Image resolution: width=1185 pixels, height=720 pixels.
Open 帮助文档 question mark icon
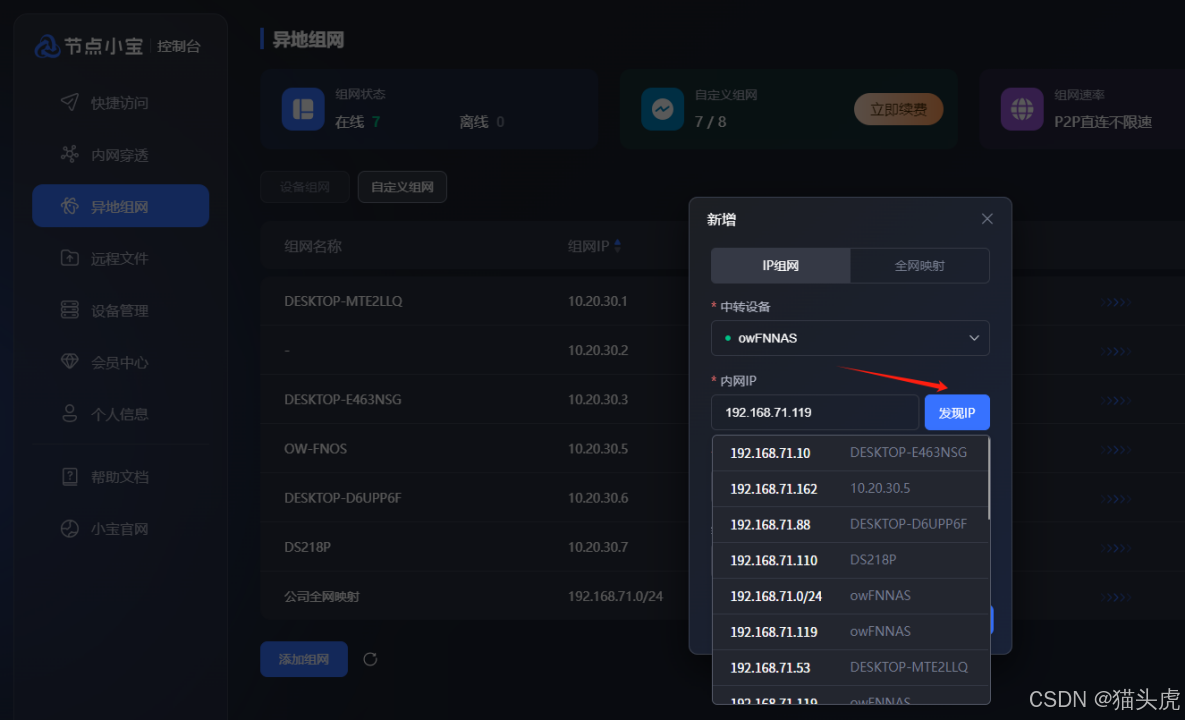coord(69,477)
